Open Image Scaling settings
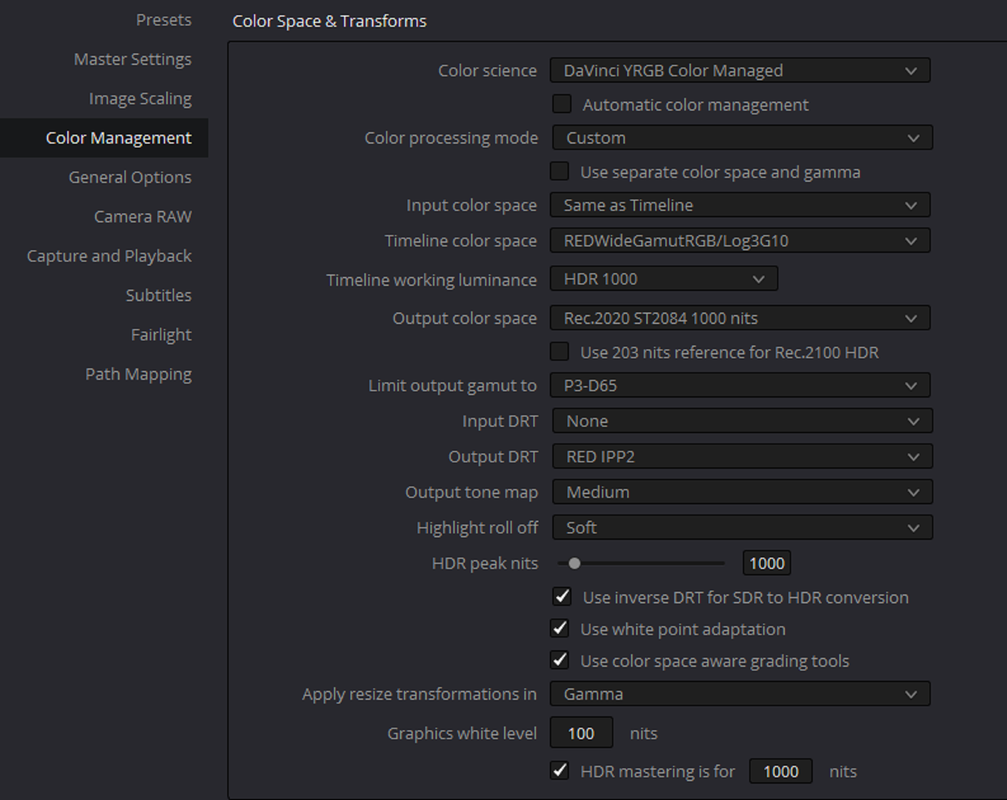 140,98
